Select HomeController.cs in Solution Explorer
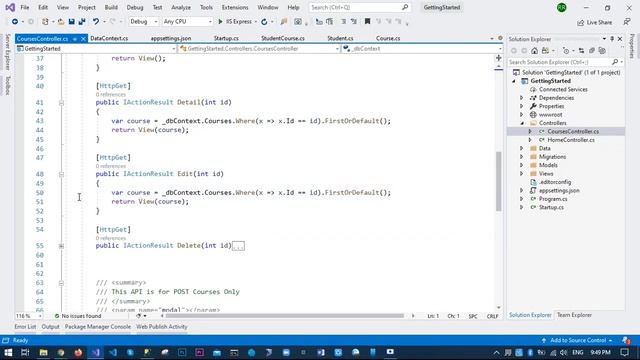Screen dimensions: 640x360 pos(571,140)
